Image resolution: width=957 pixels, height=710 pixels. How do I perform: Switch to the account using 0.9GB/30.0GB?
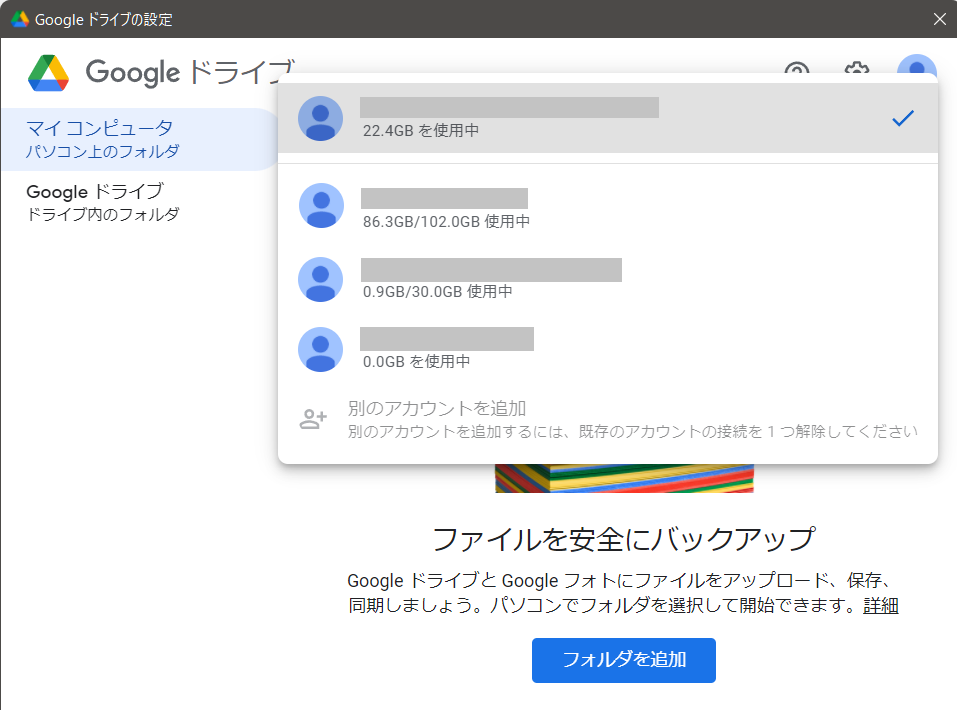[x=607, y=280]
